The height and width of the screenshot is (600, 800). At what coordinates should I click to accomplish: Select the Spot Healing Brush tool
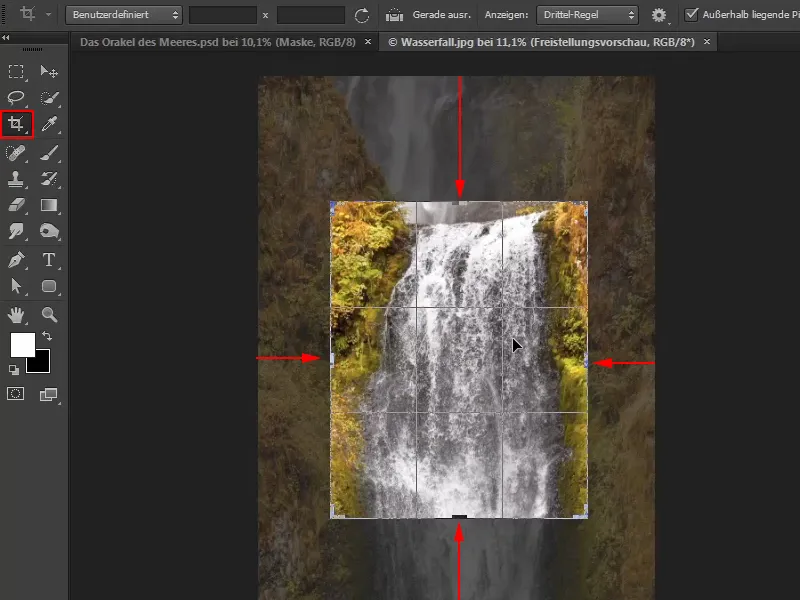(x=16, y=153)
